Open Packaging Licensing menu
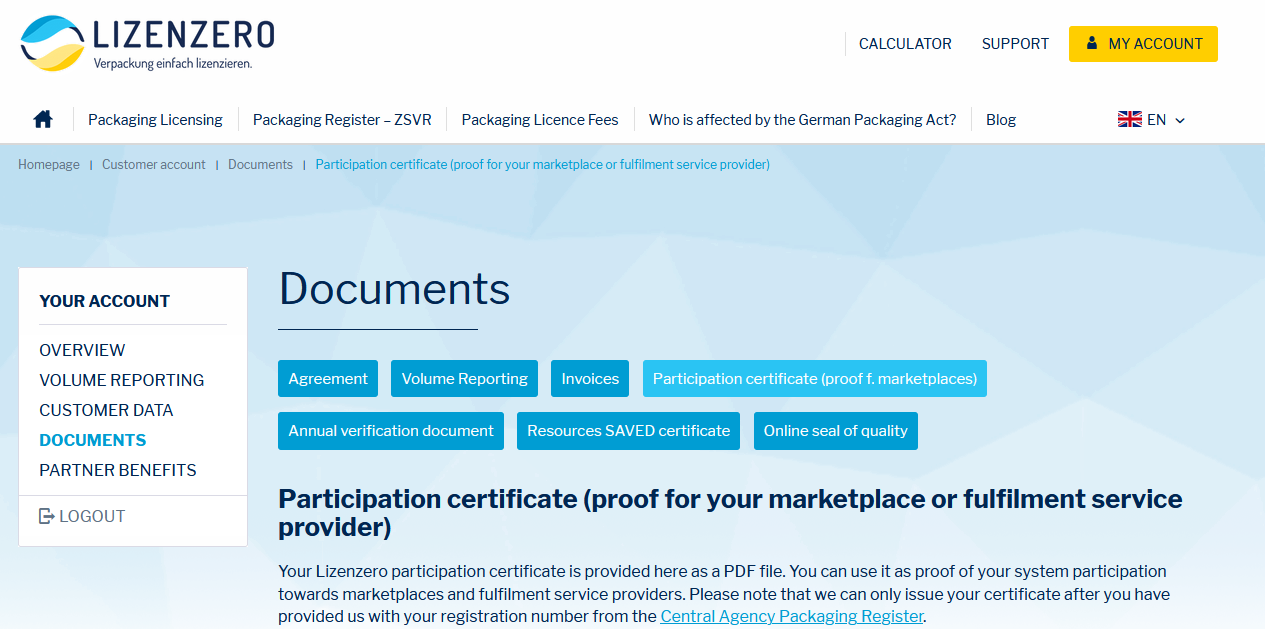The height and width of the screenshot is (629, 1265). click(155, 120)
